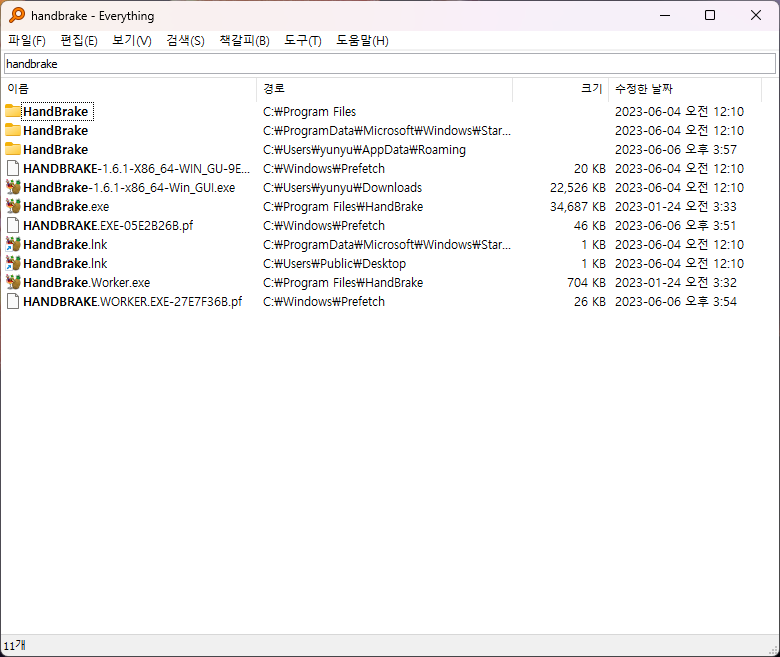Click the file icon of HANDBRAKE.EXE-05E2B26B.pf

point(13,225)
